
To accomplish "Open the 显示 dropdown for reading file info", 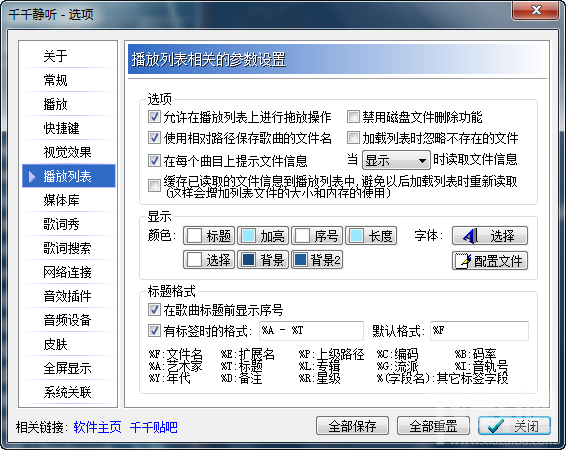I will [396, 160].
